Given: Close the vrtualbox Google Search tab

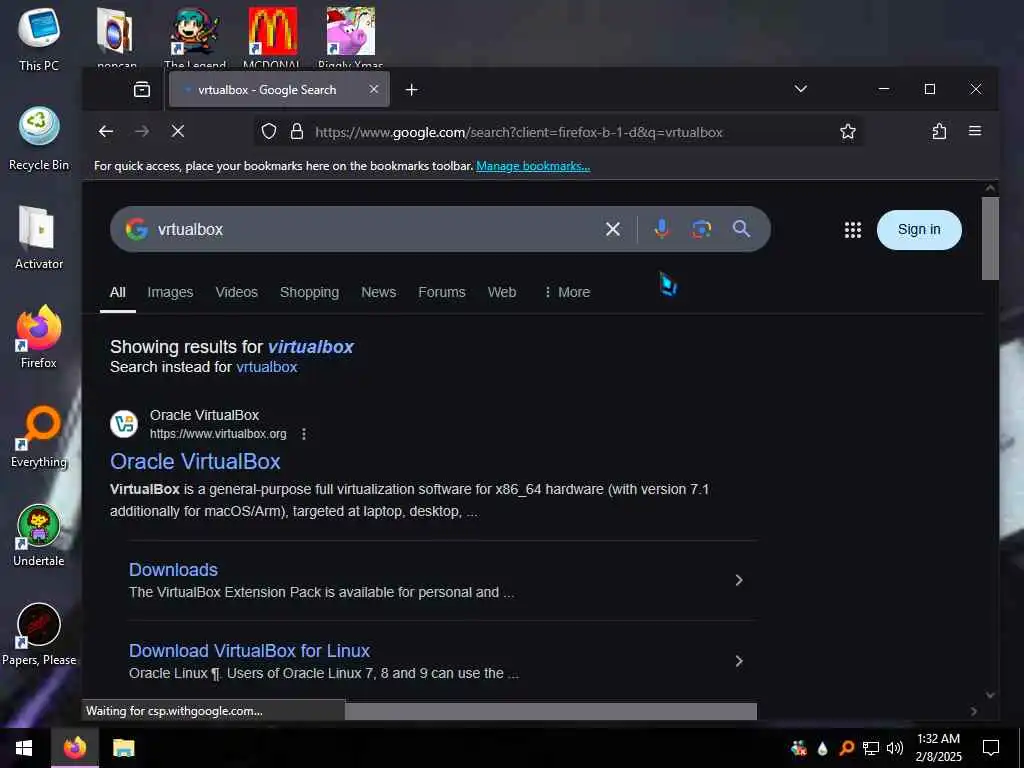Looking at the screenshot, I should [374, 89].
